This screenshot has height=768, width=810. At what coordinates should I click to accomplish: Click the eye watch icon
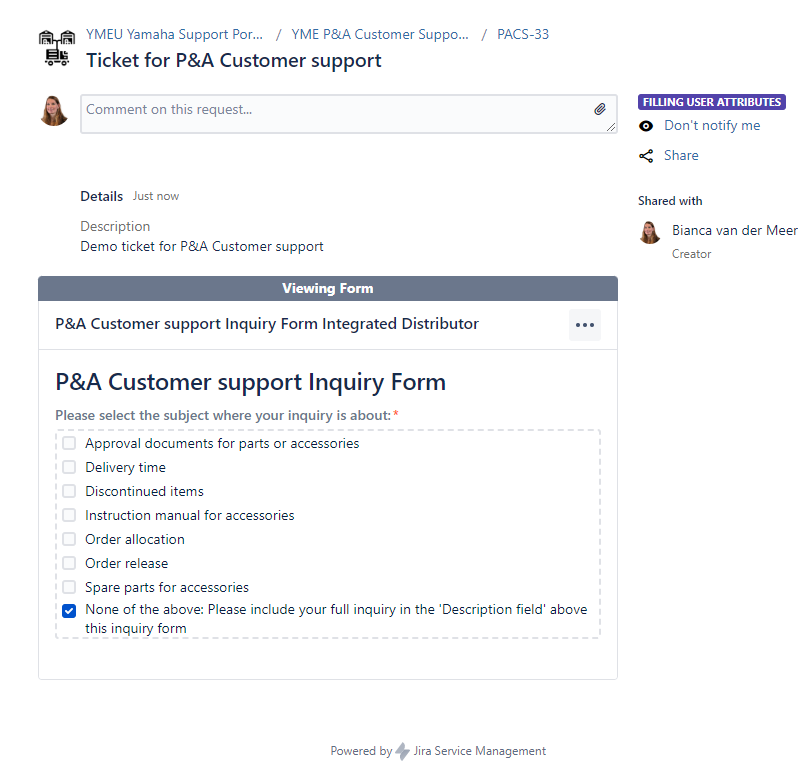coord(646,126)
